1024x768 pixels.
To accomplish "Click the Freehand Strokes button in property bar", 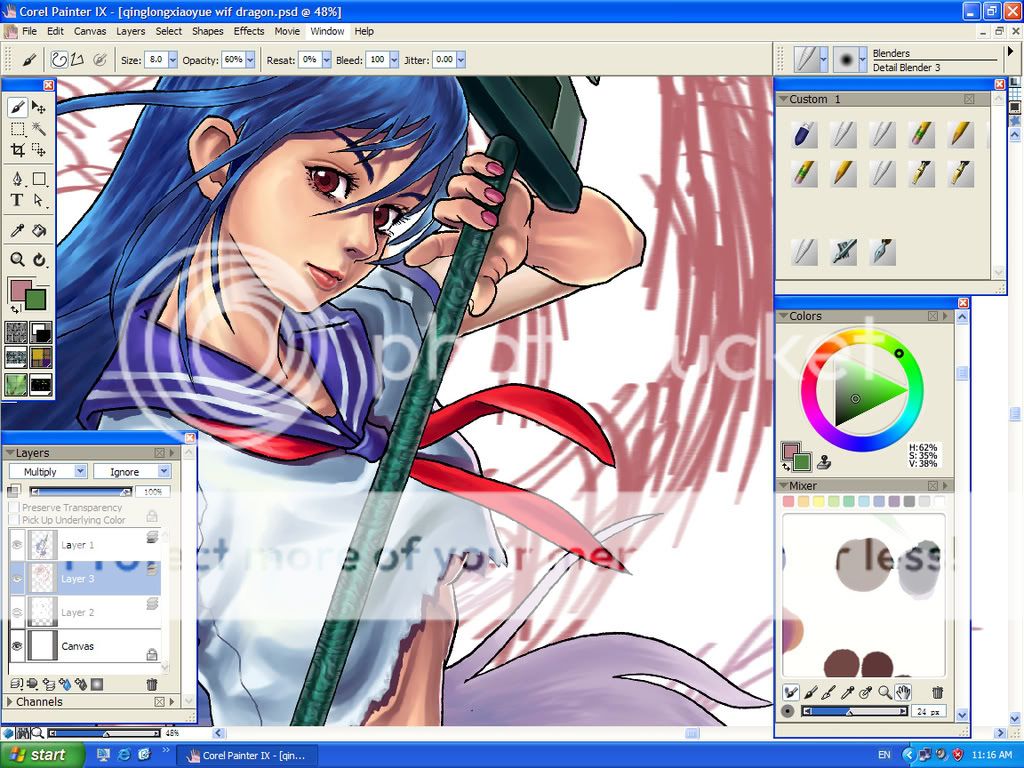I will click(59, 59).
